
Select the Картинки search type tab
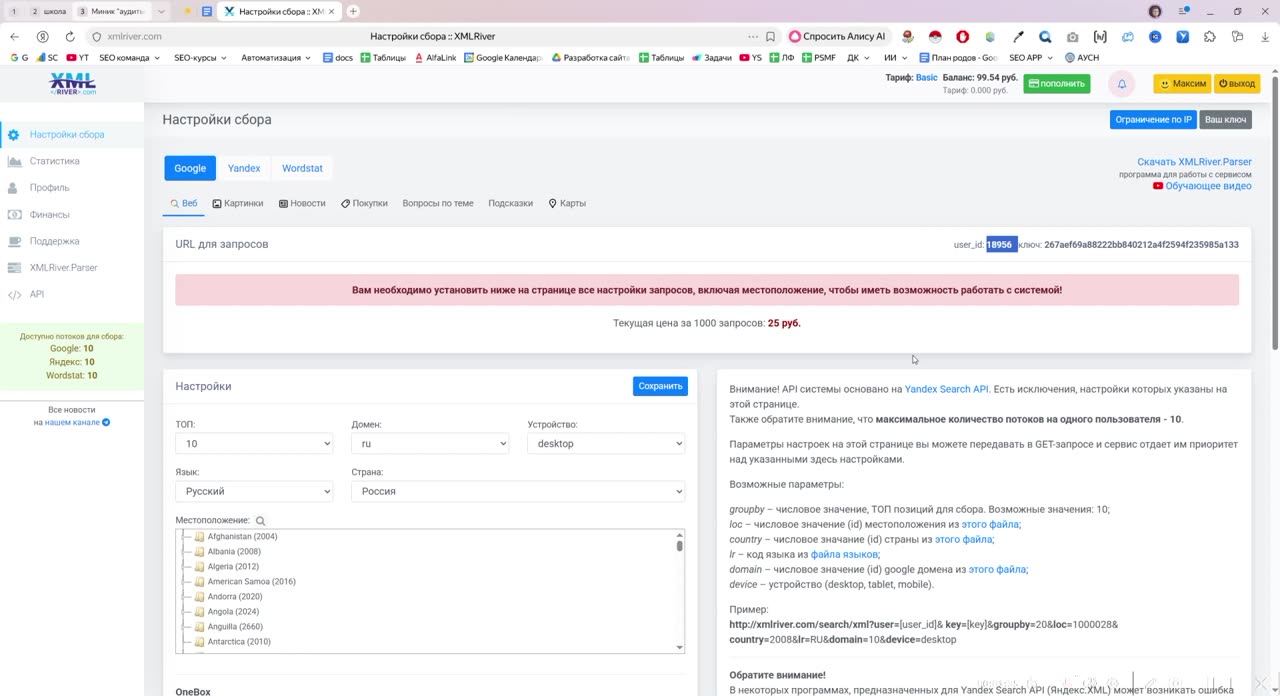pos(238,203)
